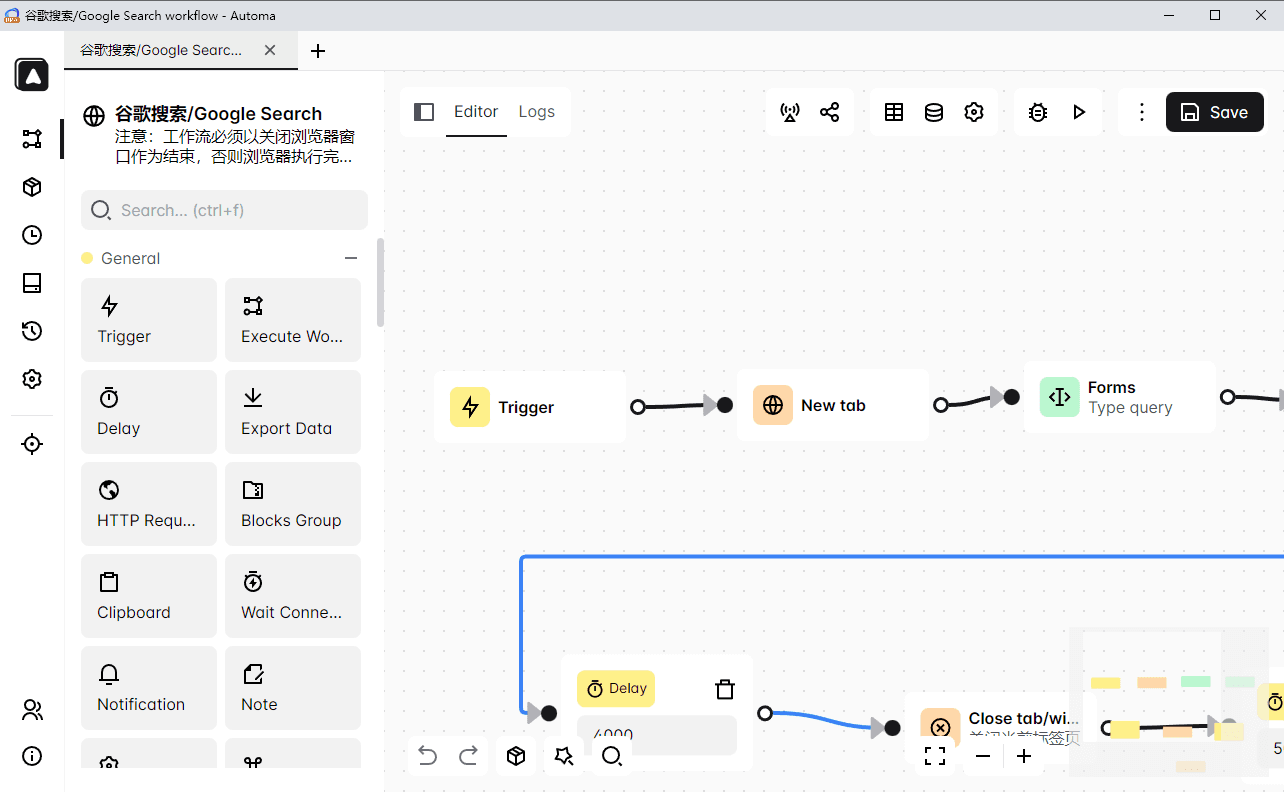Image resolution: width=1284 pixels, height=792 pixels.
Task: Fit the workflow to screen
Action: [935, 756]
